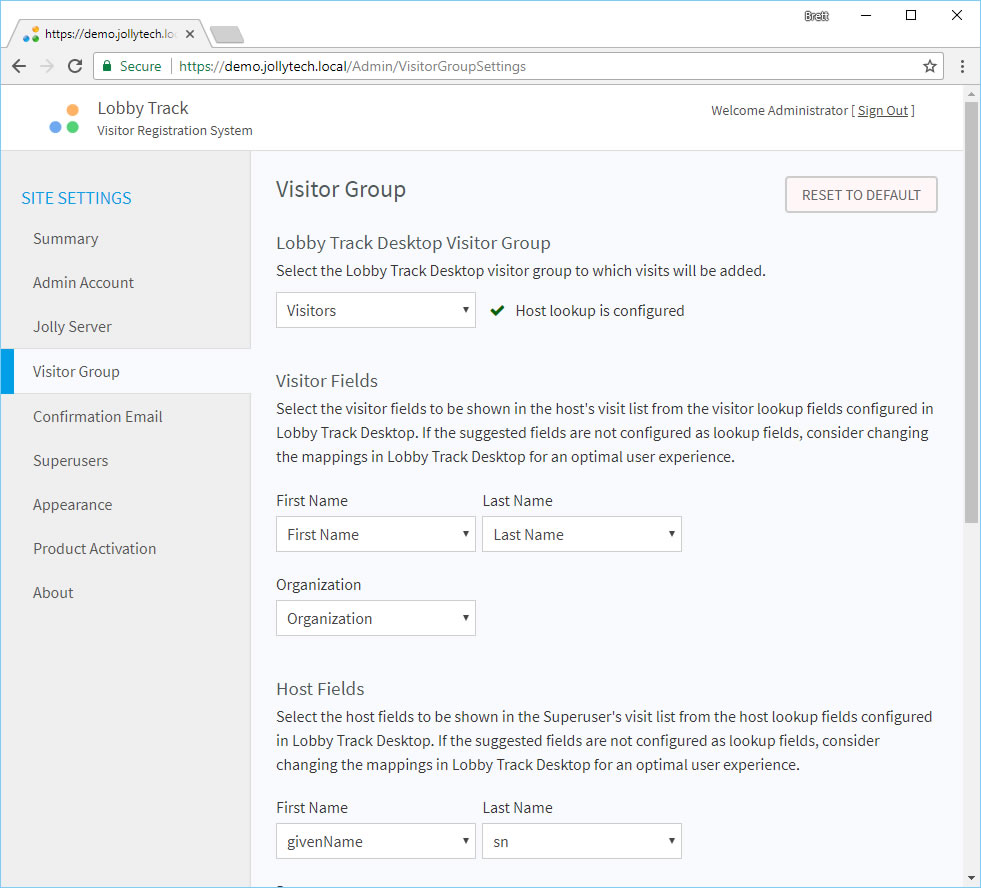Screen dimensions: 981x888
Task: Click the scrollbar down arrow
Action: (x=971, y=878)
